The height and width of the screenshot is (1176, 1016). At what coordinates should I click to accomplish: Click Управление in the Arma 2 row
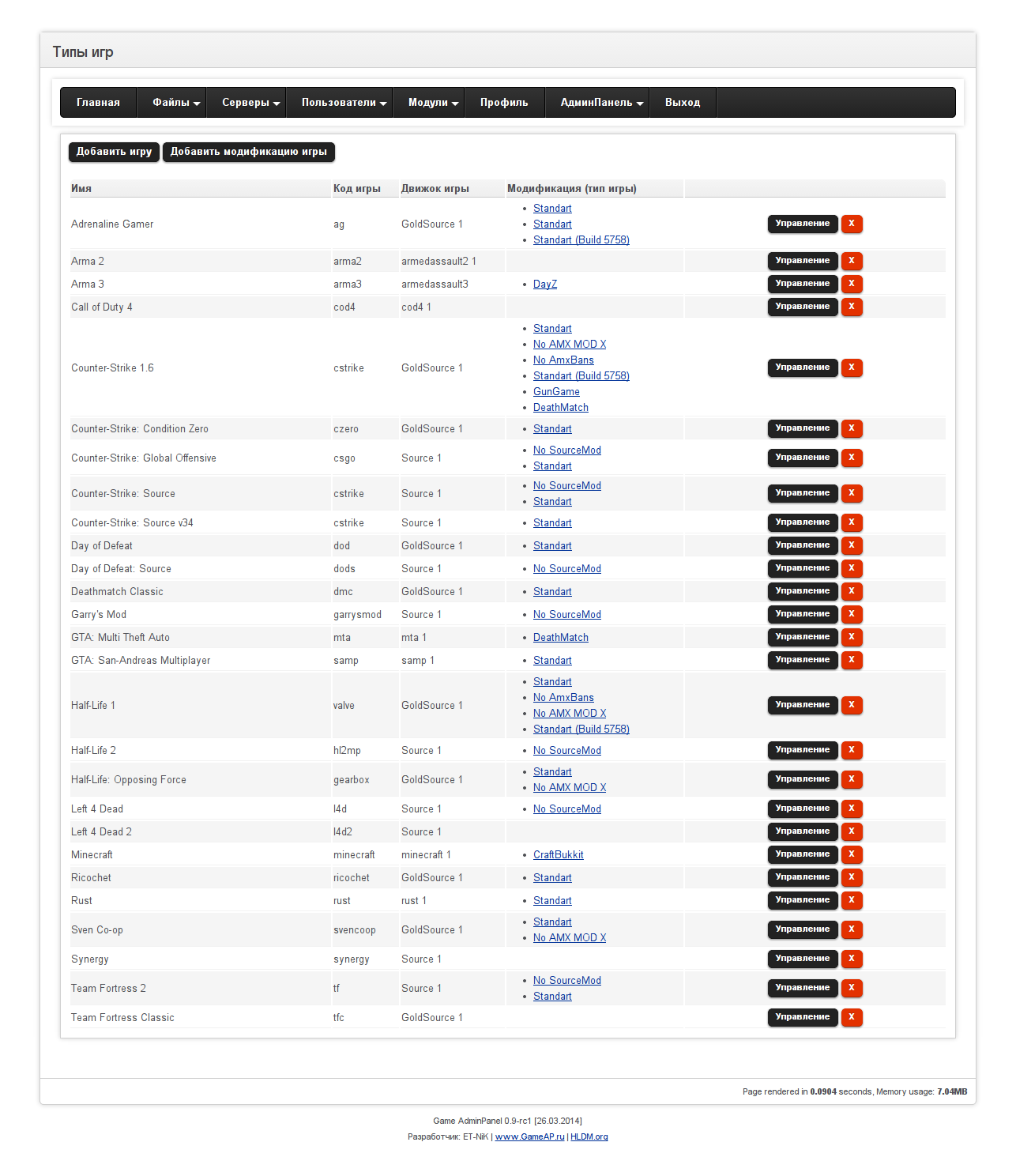[x=803, y=261]
